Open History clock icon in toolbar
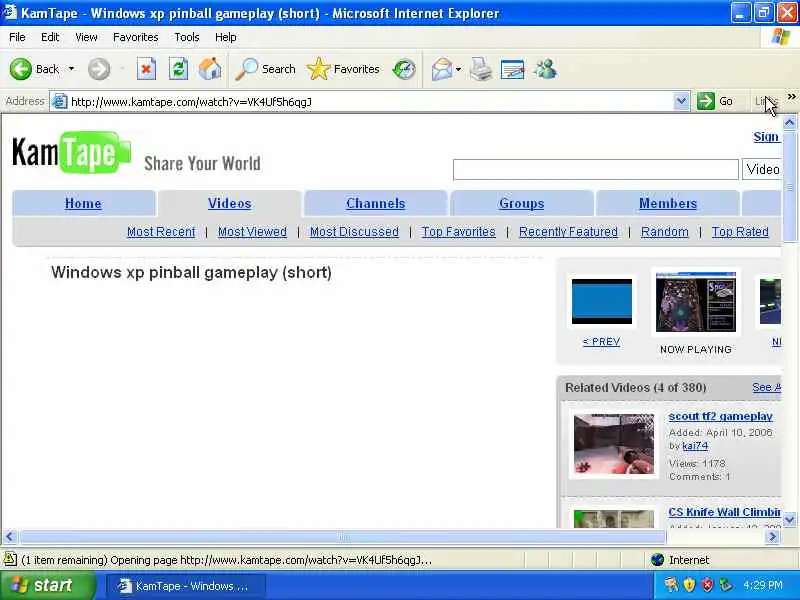This screenshot has height=600, width=800. click(x=404, y=69)
